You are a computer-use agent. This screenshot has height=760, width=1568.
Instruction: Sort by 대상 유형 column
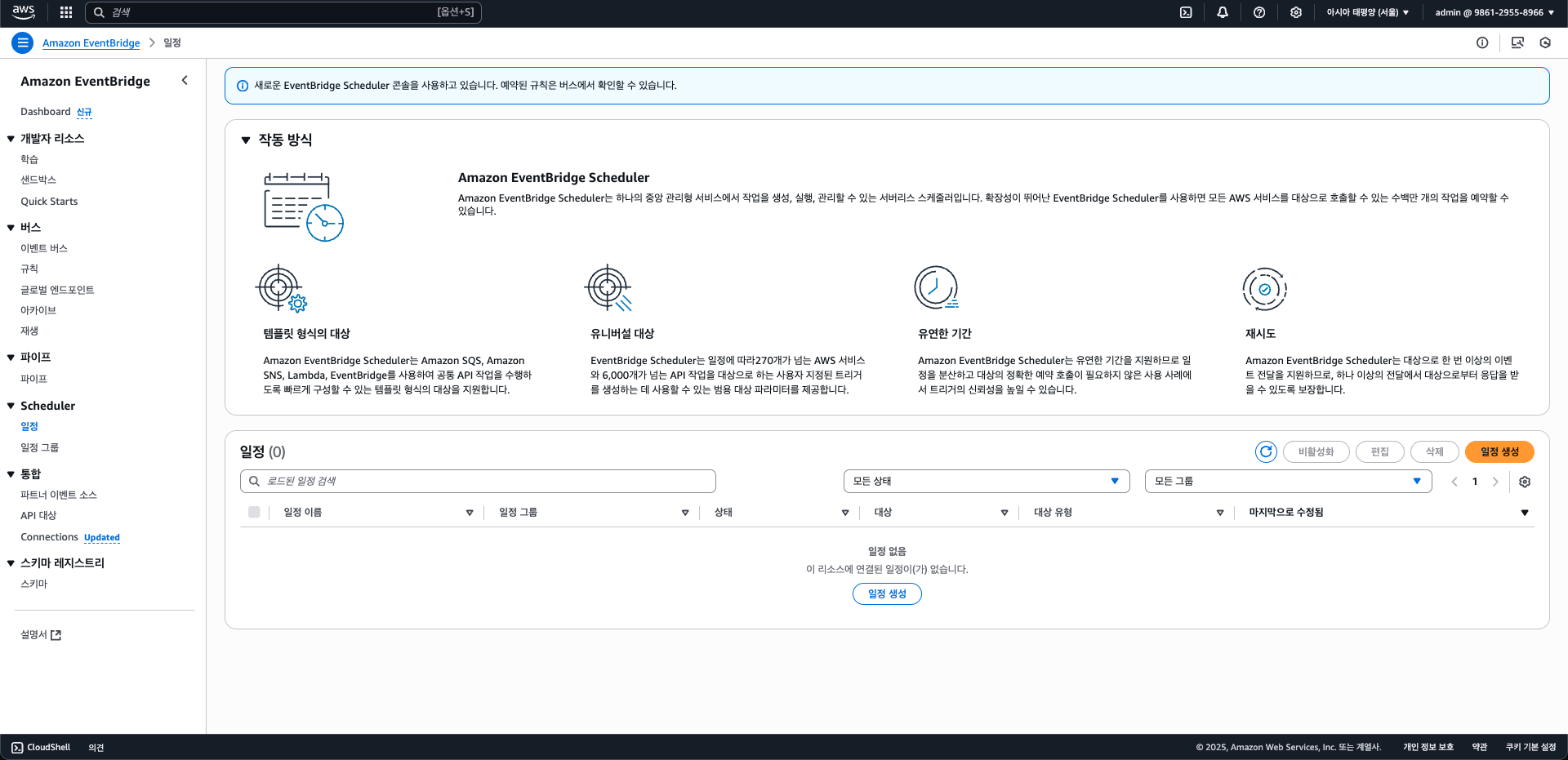pyautogui.click(x=1220, y=513)
